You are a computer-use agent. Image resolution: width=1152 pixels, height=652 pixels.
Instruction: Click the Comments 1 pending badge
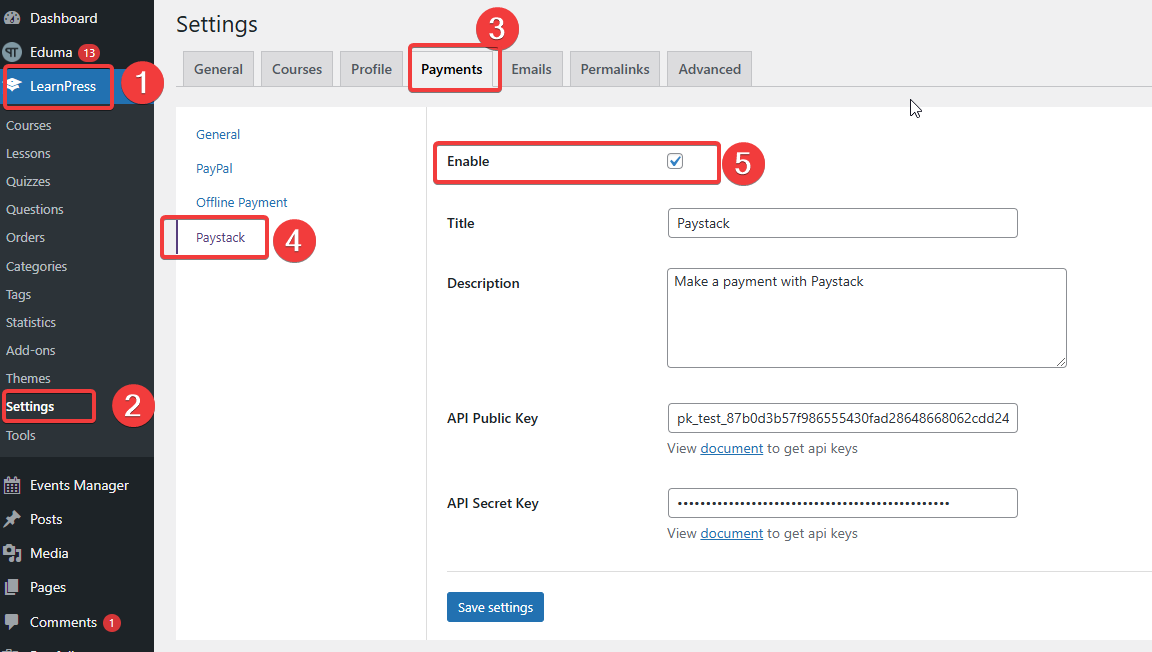[x=112, y=623]
